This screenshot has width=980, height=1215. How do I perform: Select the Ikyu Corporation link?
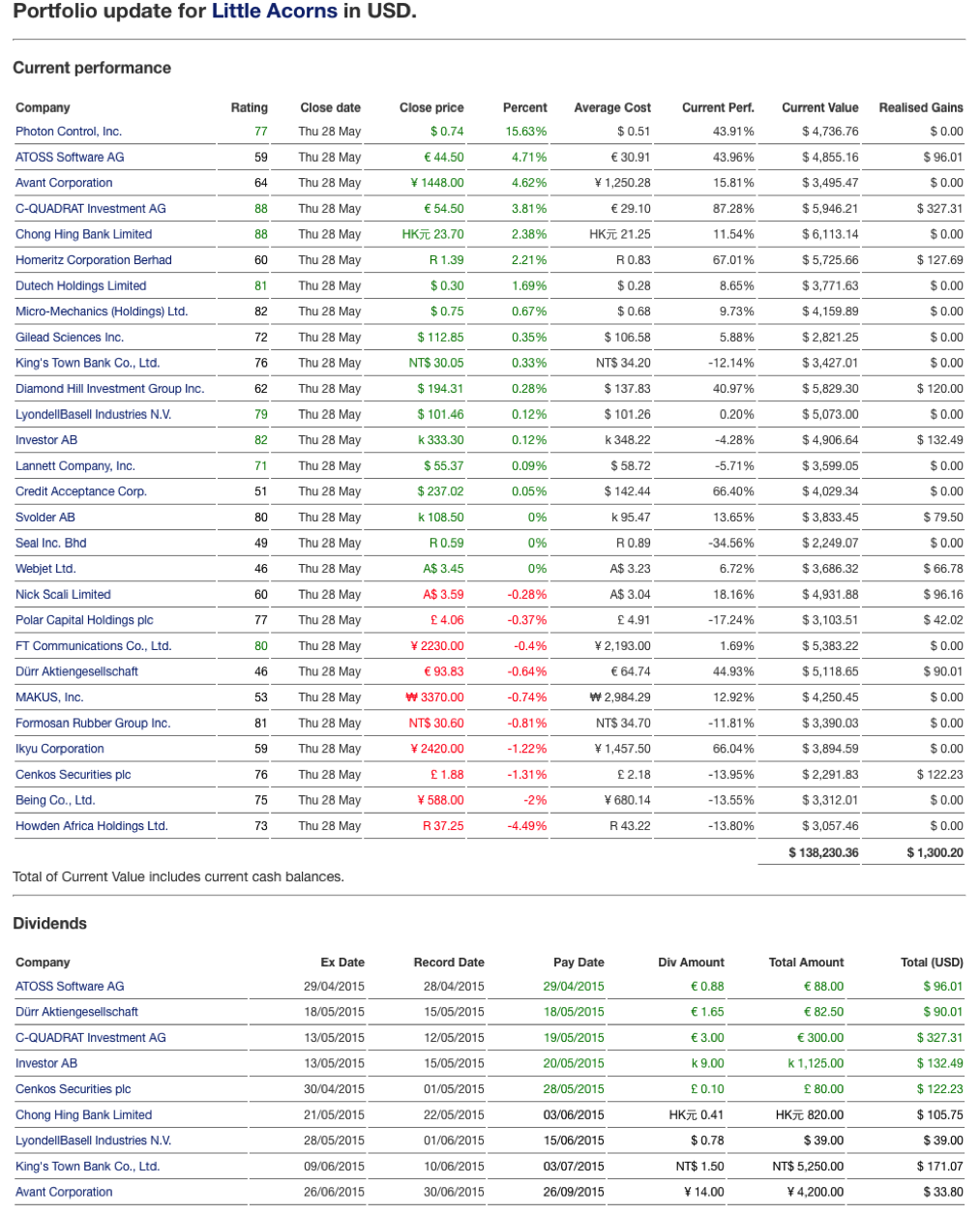point(60,749)
